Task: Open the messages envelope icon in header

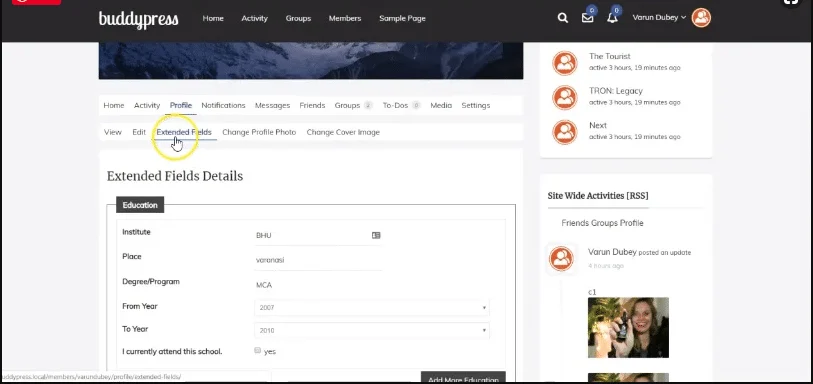Action: [587, 18]
